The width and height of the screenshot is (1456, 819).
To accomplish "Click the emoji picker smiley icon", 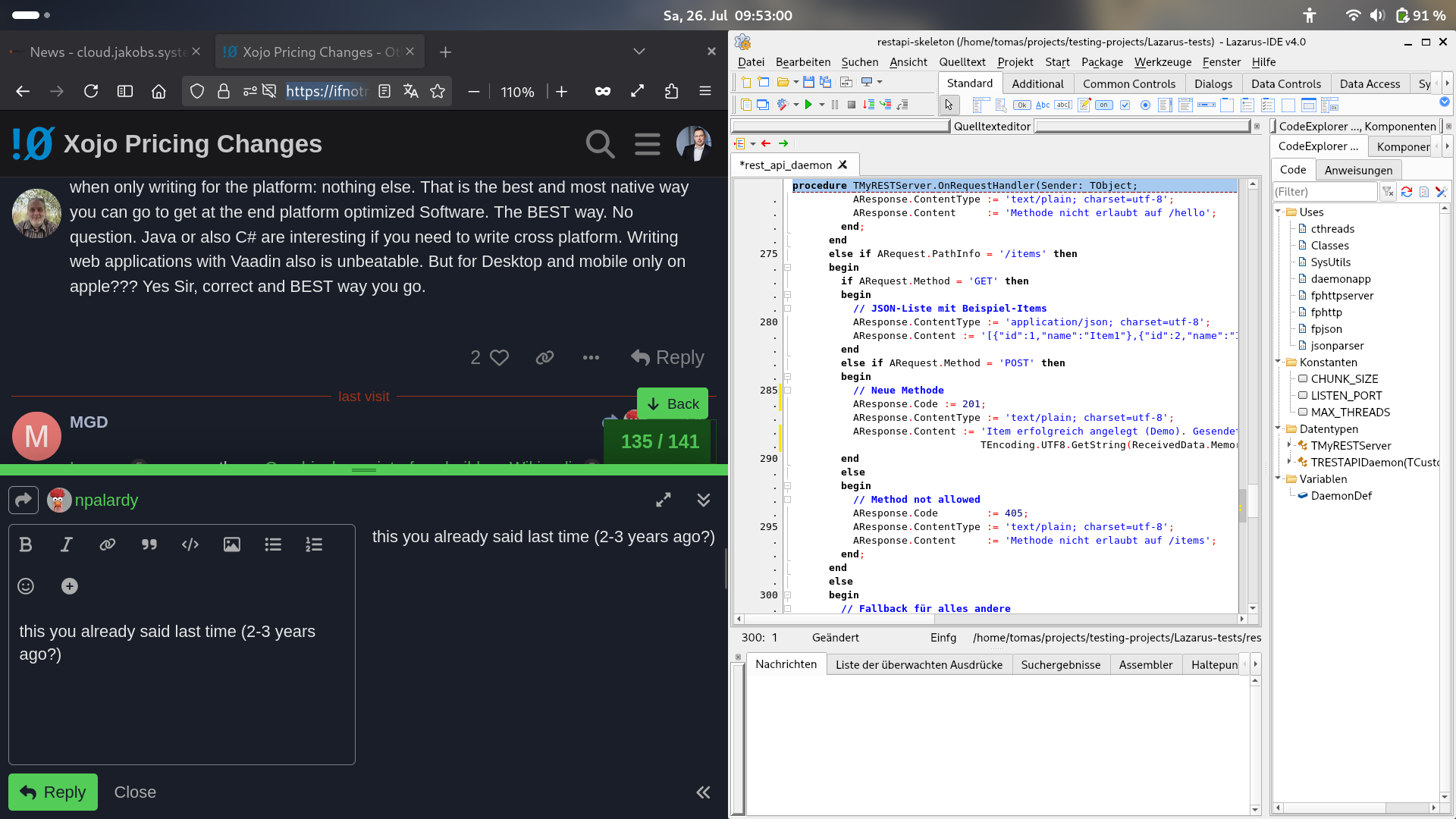I will point(26,586).
